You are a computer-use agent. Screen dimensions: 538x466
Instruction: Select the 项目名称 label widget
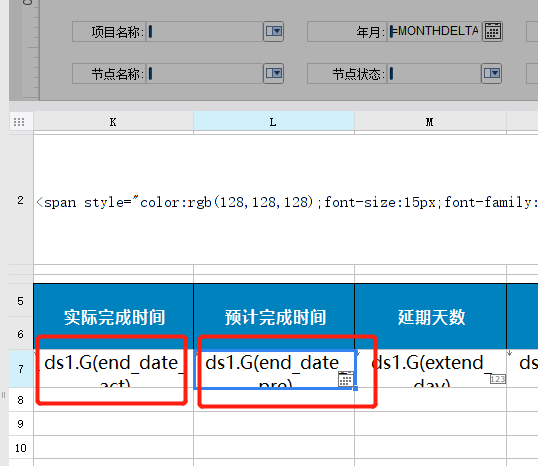coord(109,32)
